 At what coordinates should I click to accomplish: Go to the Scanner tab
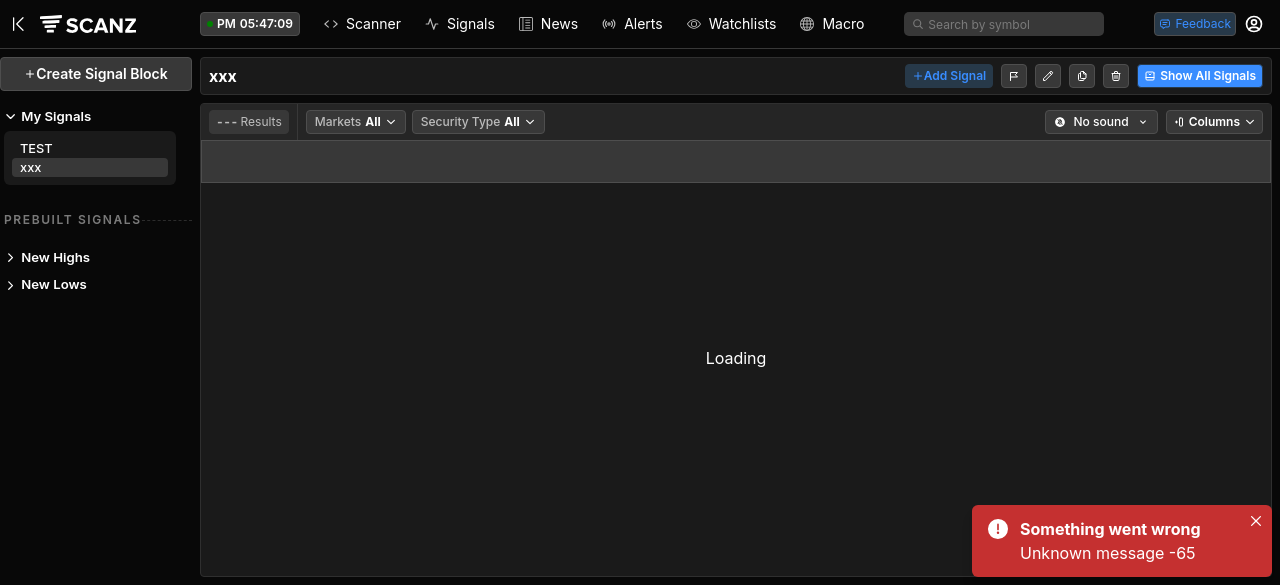[362, 24]
